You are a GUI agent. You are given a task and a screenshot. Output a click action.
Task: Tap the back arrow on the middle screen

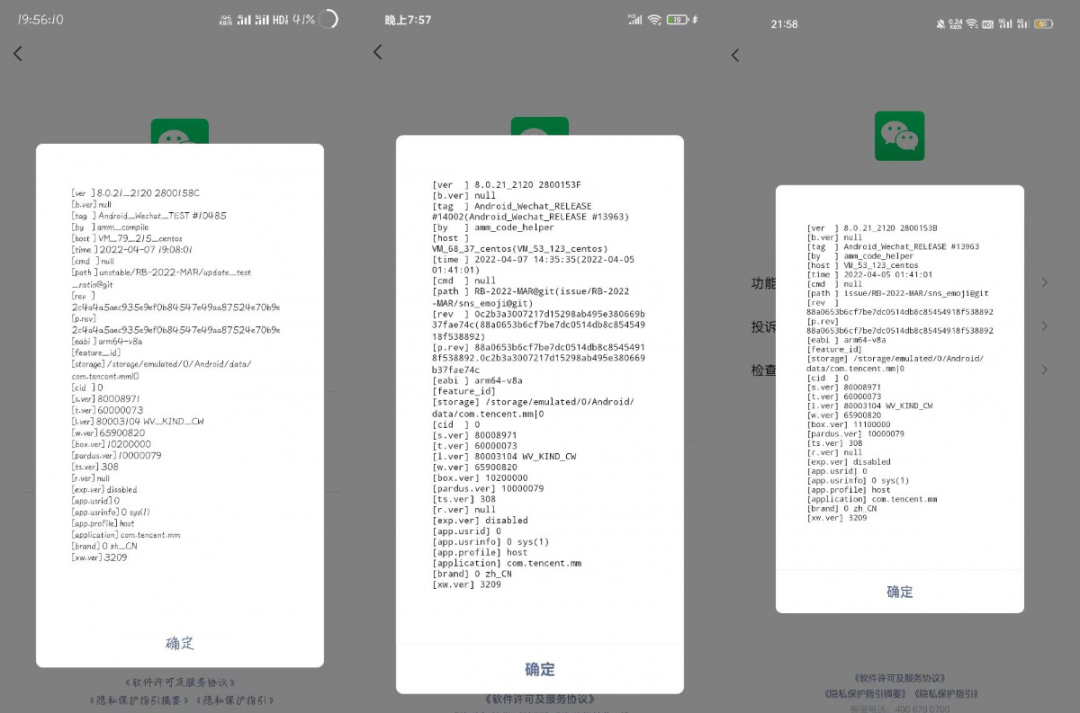pyautogui.click(x=377, y=52)
